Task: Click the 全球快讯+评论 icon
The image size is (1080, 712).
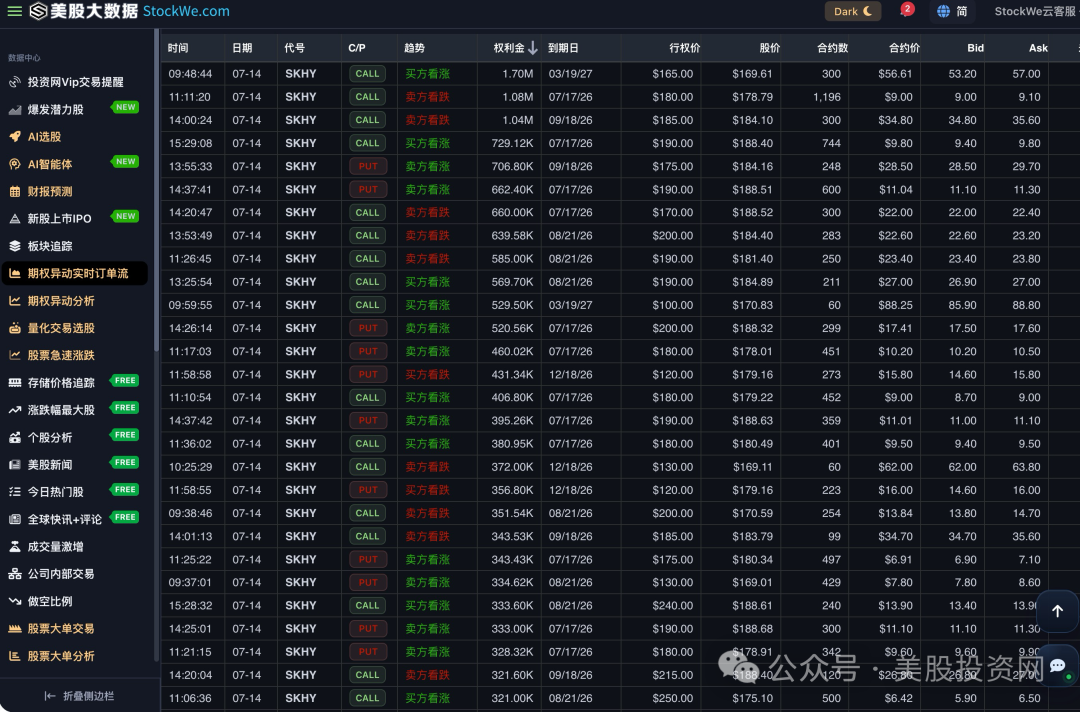Action: (x=14, y=519)
